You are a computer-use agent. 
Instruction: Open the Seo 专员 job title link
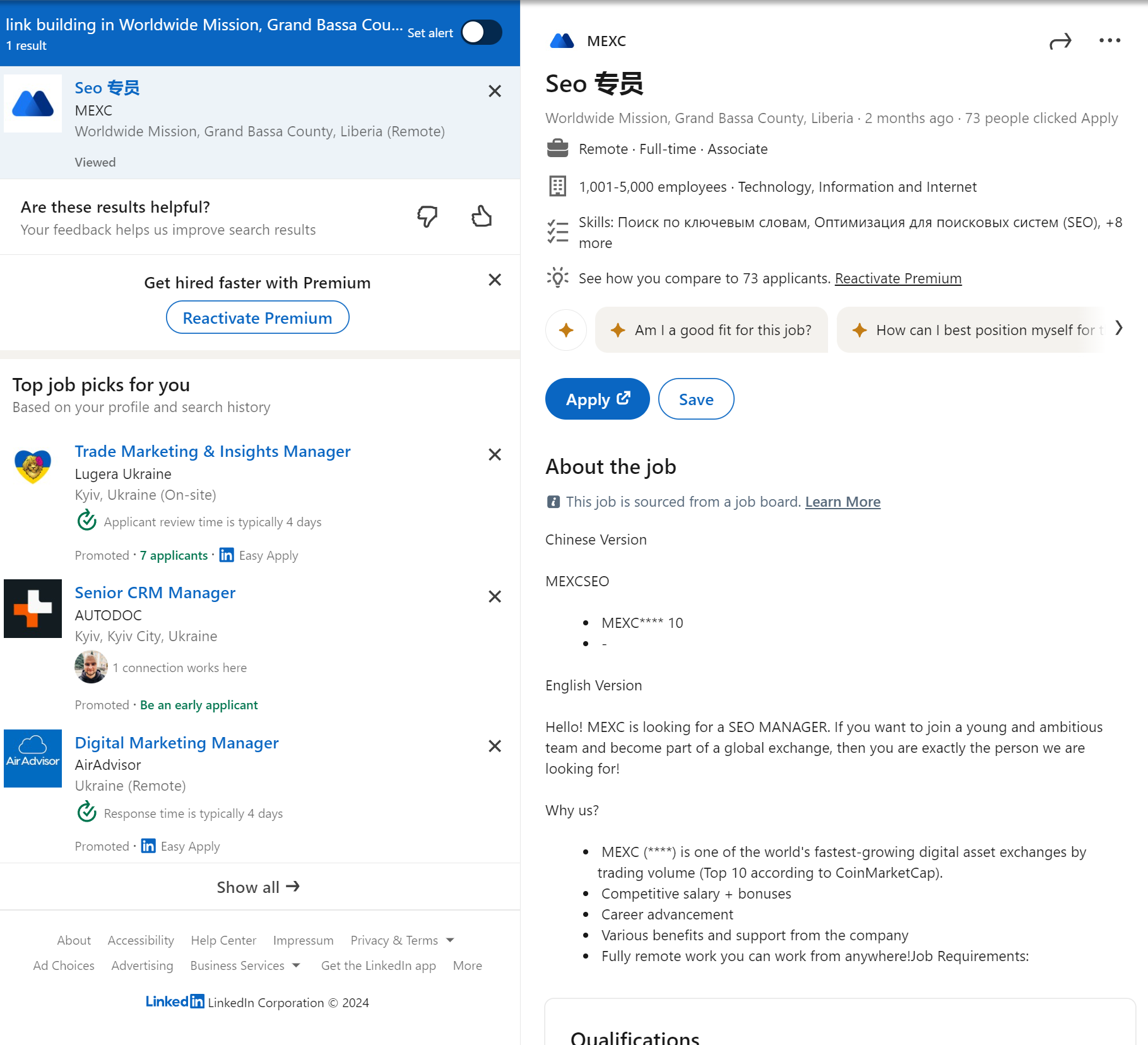[107, 88]
